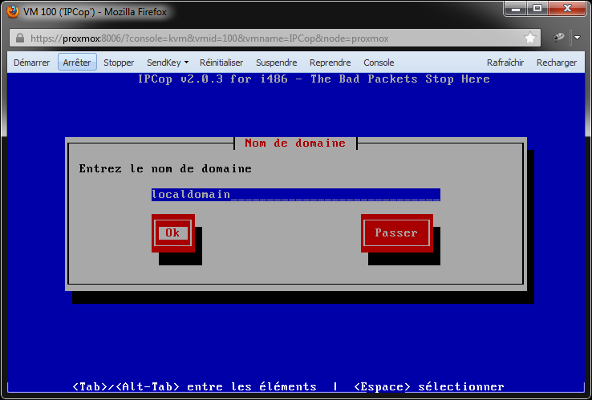
Task: Click the Firefox logo in title bar
Action: click(12, 12)
